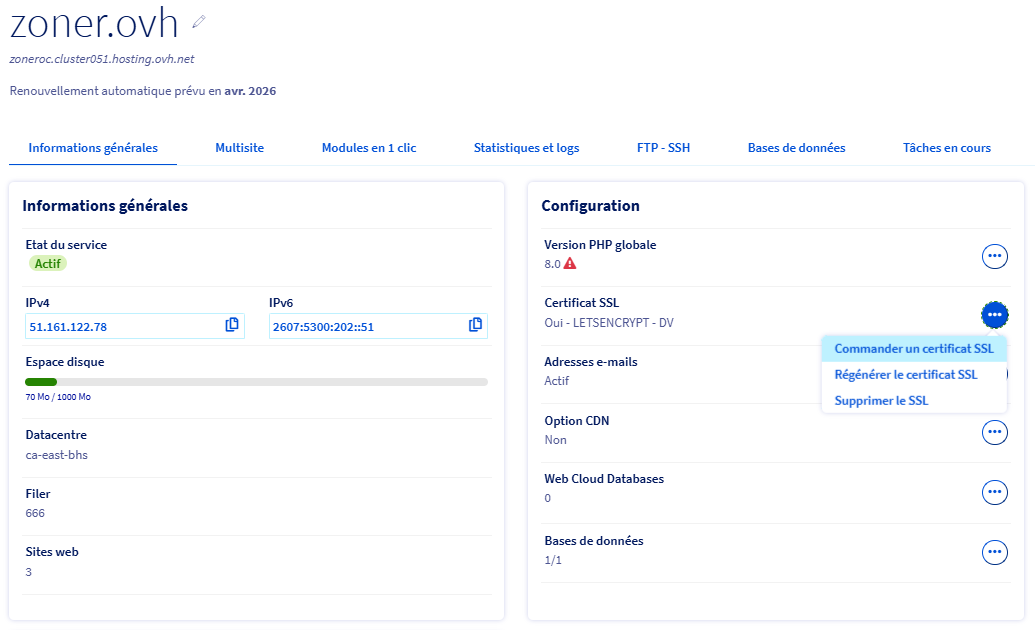Viewport: 1035px width, 630px height.
Task: Copy the IPv6 address with the copy icon
Action: click(475, 325)
